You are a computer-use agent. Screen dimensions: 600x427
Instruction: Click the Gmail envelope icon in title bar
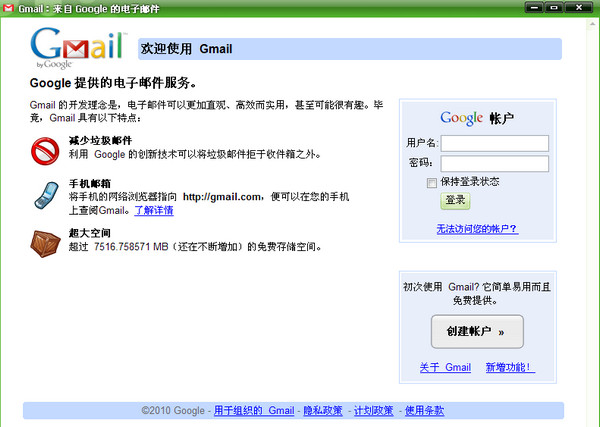point(8,8)
